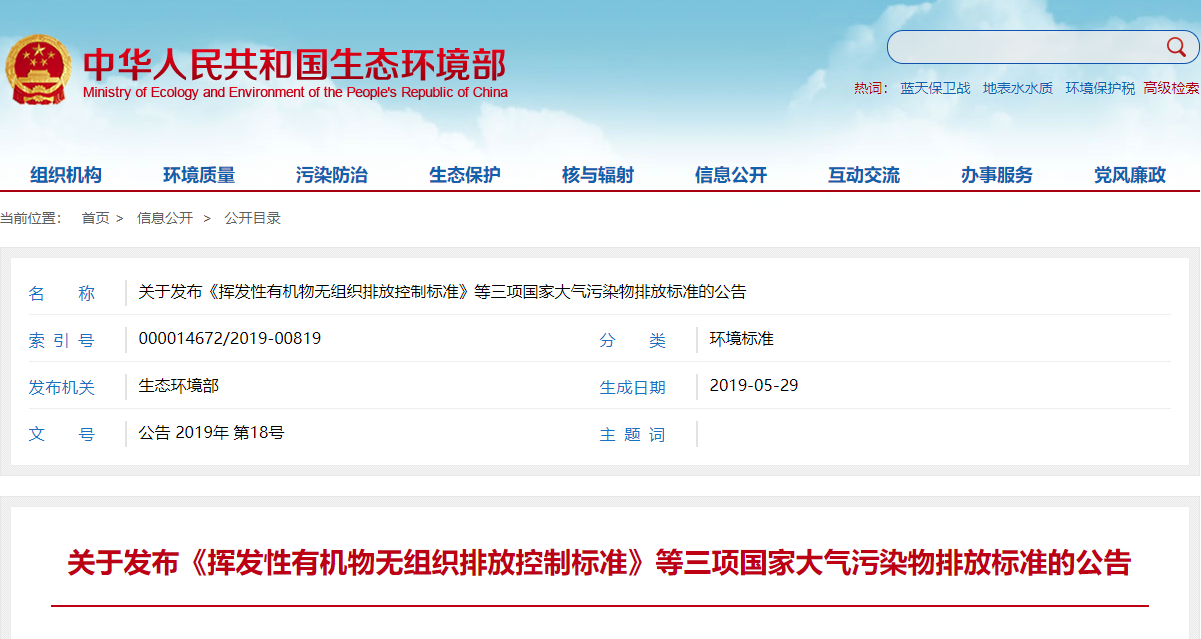Open the 核与辐射 navigation section
The height and width of the screenshot is (639, 1201).
click(597, 174)
